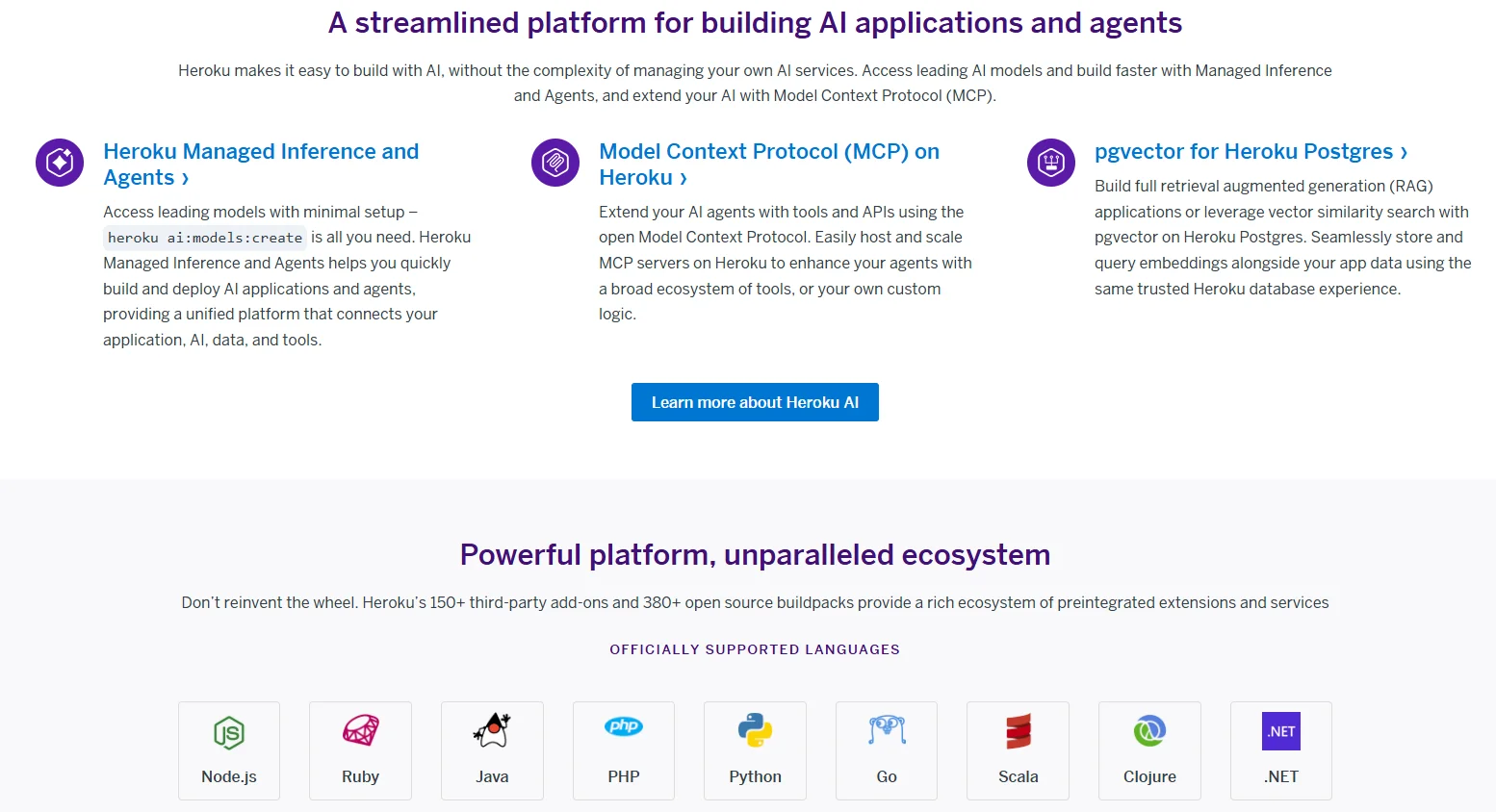
Task: Expand the pgvector for Heroku Postgres chevron
Action: coord(1404,152)
